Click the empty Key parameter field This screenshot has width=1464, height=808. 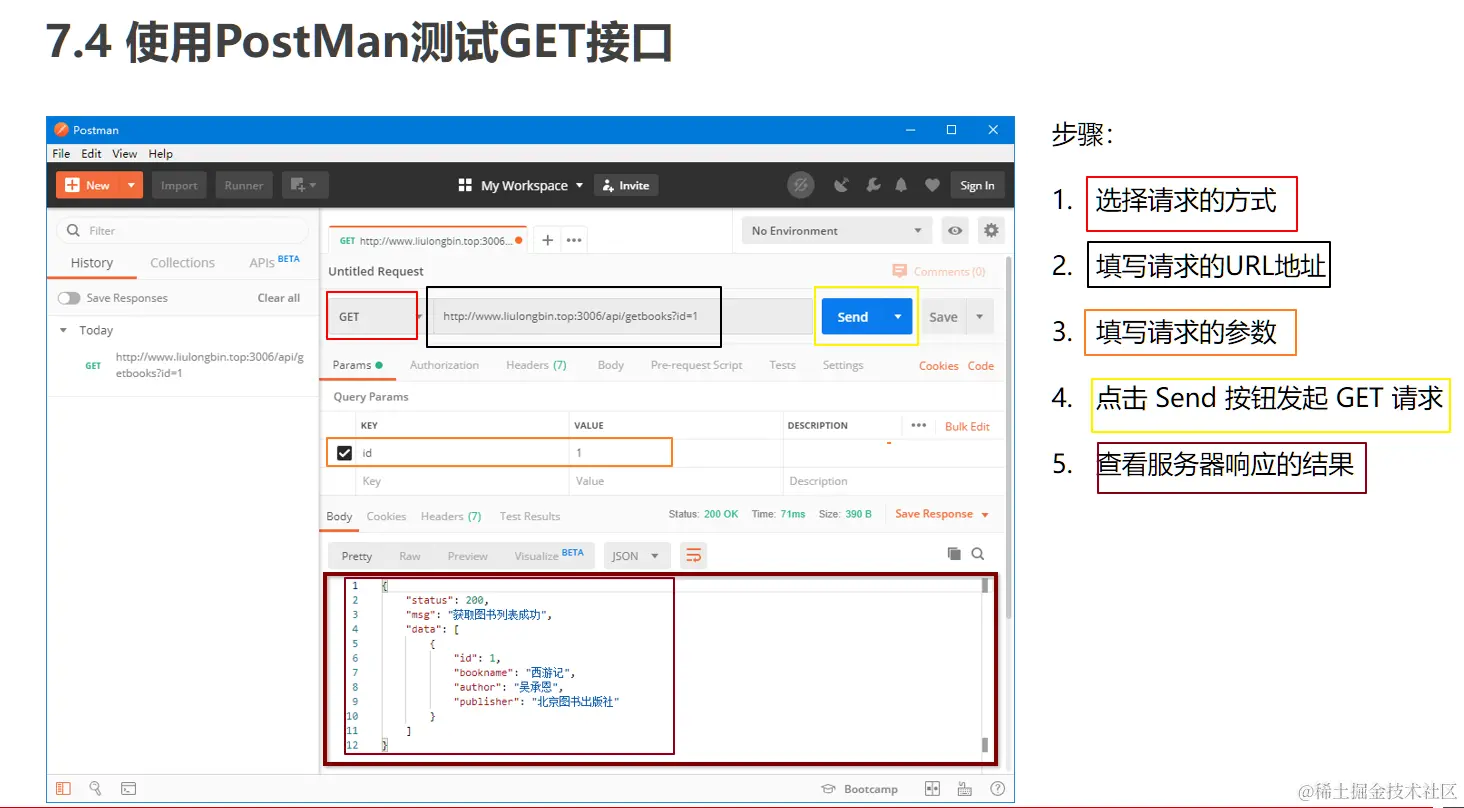(463, 481)
